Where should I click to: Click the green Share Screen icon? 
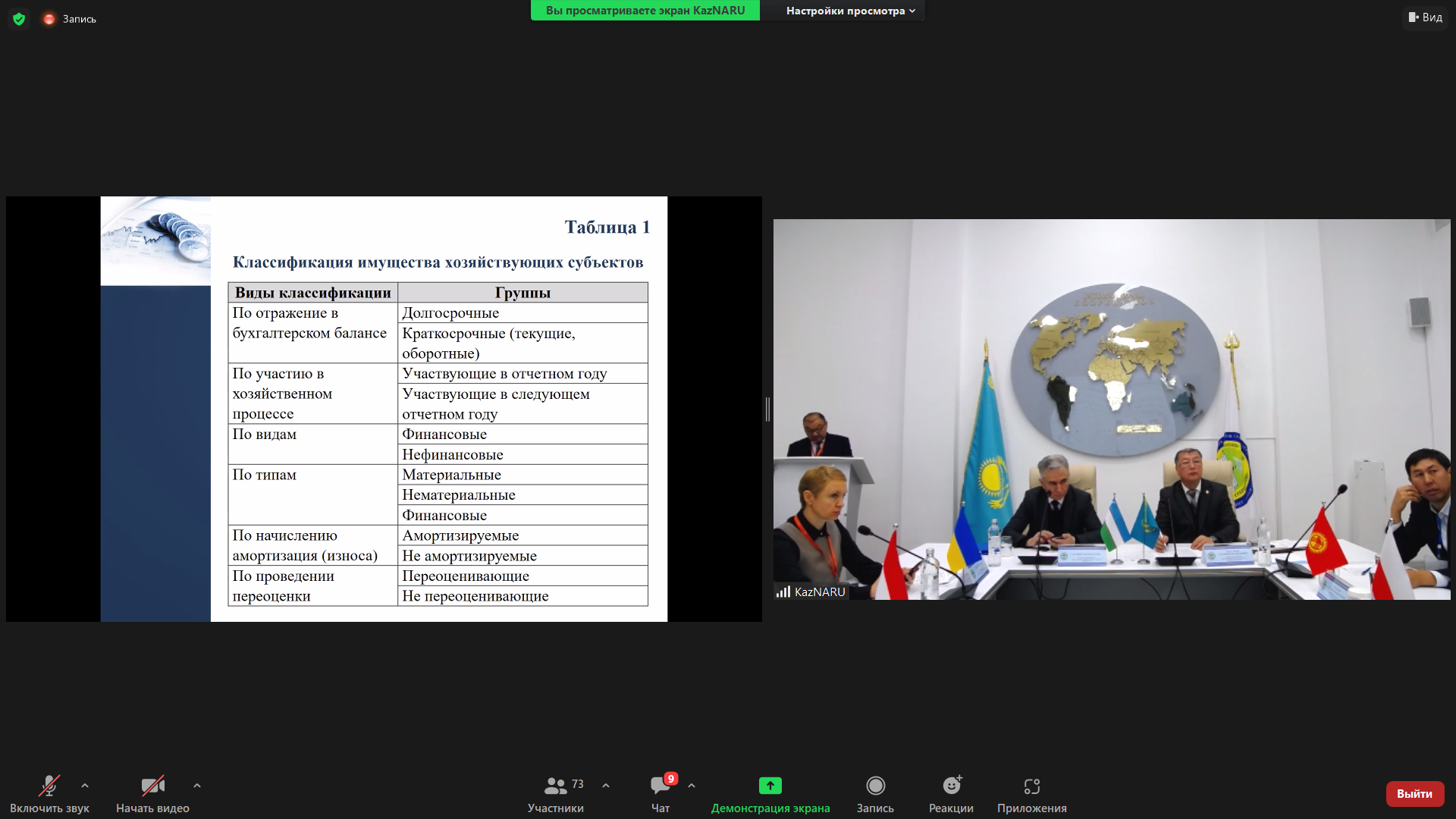click(770, 786)
